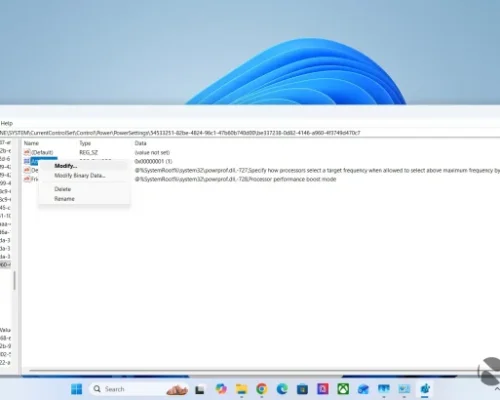This screenshot has height=400, width=500.
Task: Sort by the Data column header
Action: click(140, 143)
